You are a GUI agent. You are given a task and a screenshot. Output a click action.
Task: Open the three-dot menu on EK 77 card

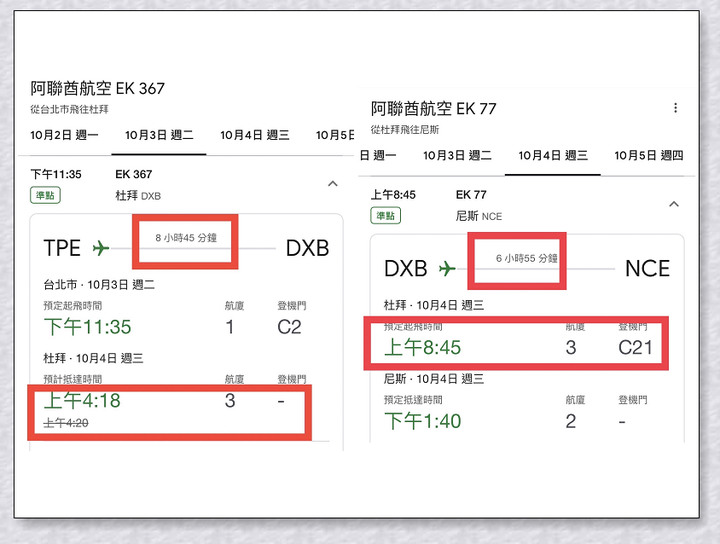coord(675,108)
